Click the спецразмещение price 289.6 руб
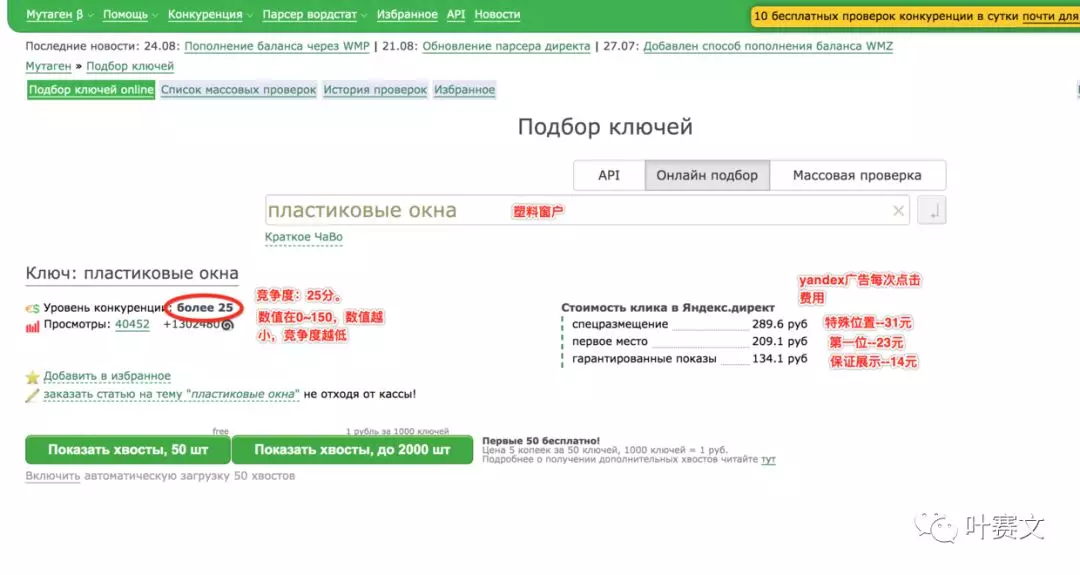The height and width of the screenshot is (575, 1080). tap(780, 324)
